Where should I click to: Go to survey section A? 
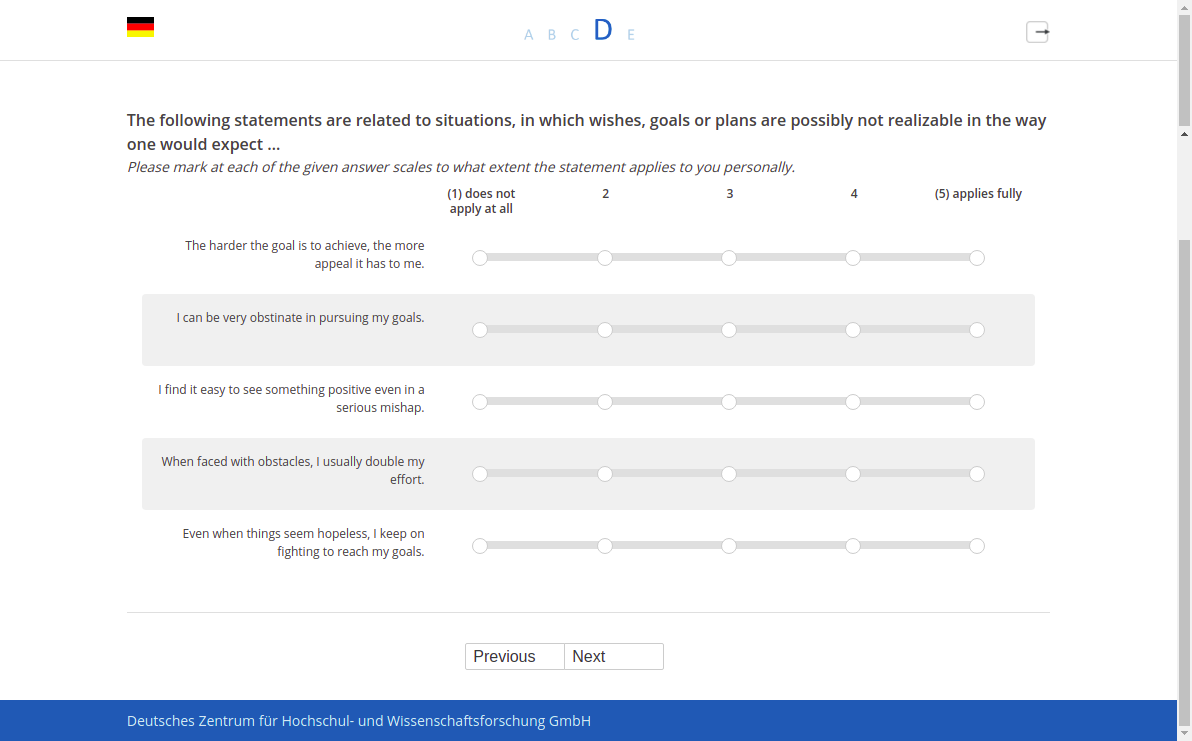click(x=528, y=35)
